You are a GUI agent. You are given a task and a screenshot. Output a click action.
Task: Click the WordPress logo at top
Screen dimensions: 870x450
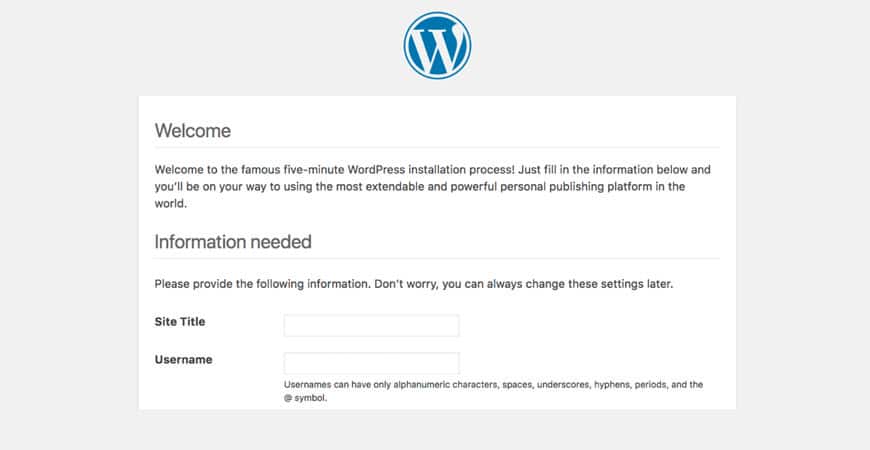pos(437,45)
